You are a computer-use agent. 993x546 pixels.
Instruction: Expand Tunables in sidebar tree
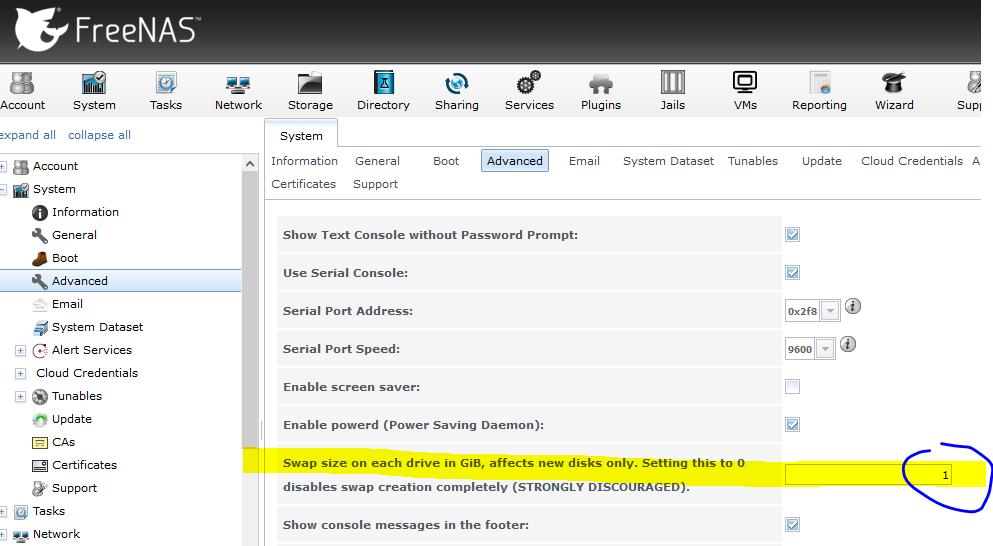pyautogui.click(x=20, y=397)
